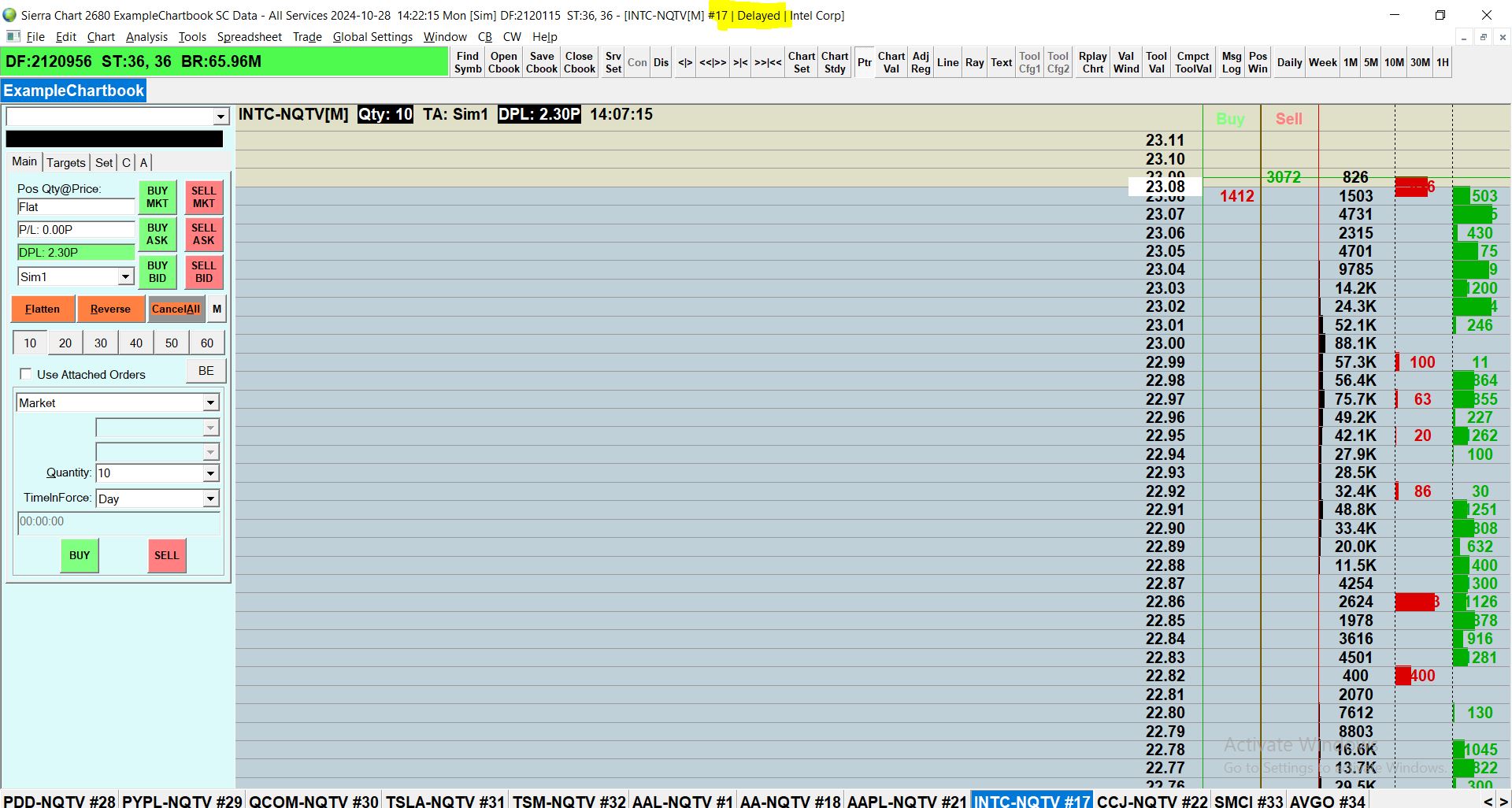The width and height of the screenshot is (1512, 808).
Task: Click the <<|>> expand spacing button
Action: (x=713, y=62)
